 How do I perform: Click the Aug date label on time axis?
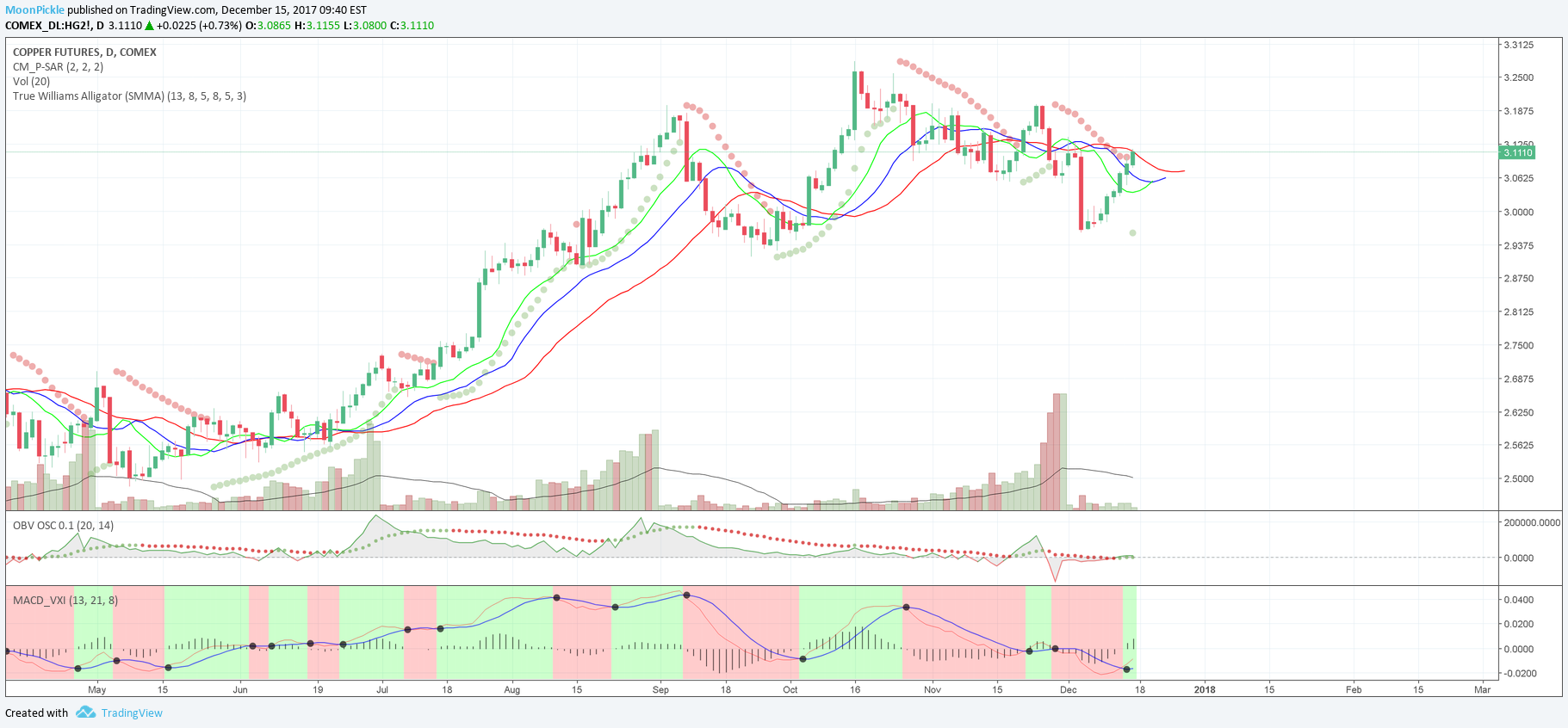[512, 689]
